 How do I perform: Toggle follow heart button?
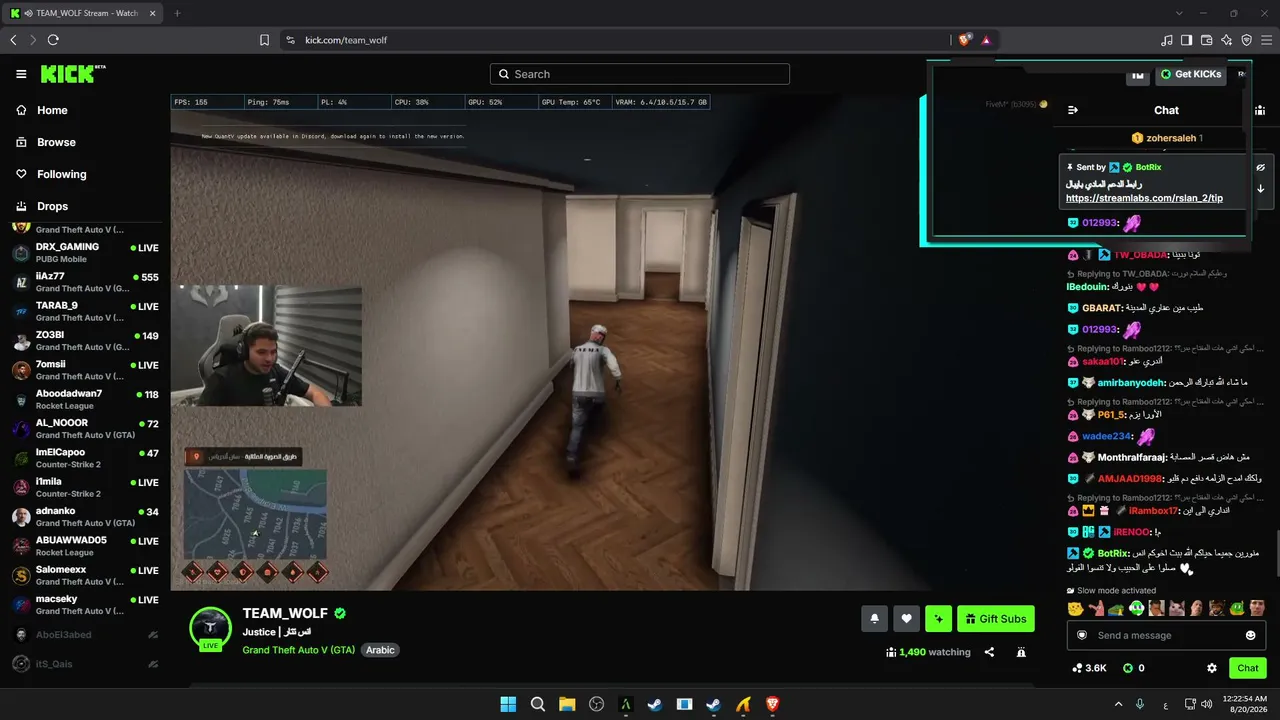click(906, 619)
